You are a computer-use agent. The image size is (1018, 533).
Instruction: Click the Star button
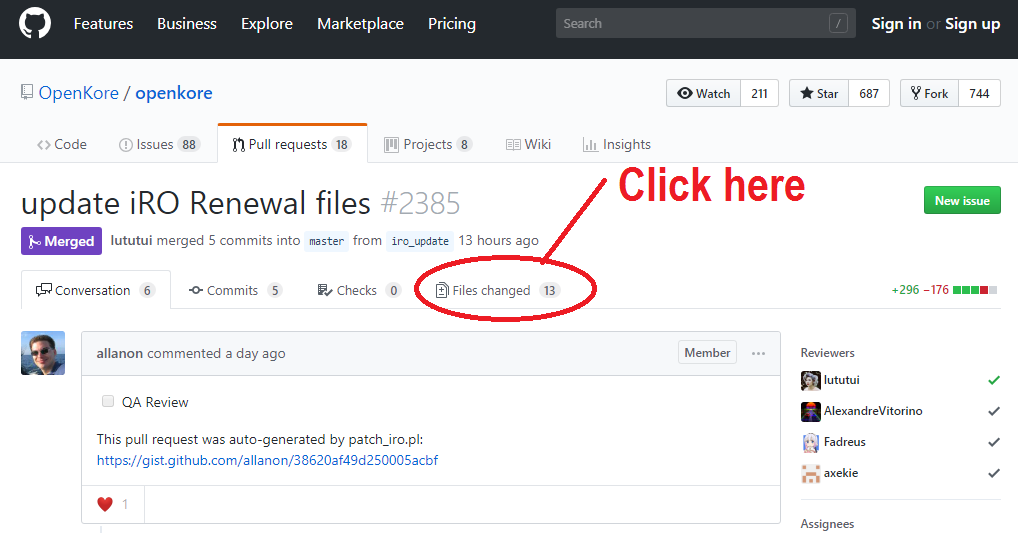(819, 93)
